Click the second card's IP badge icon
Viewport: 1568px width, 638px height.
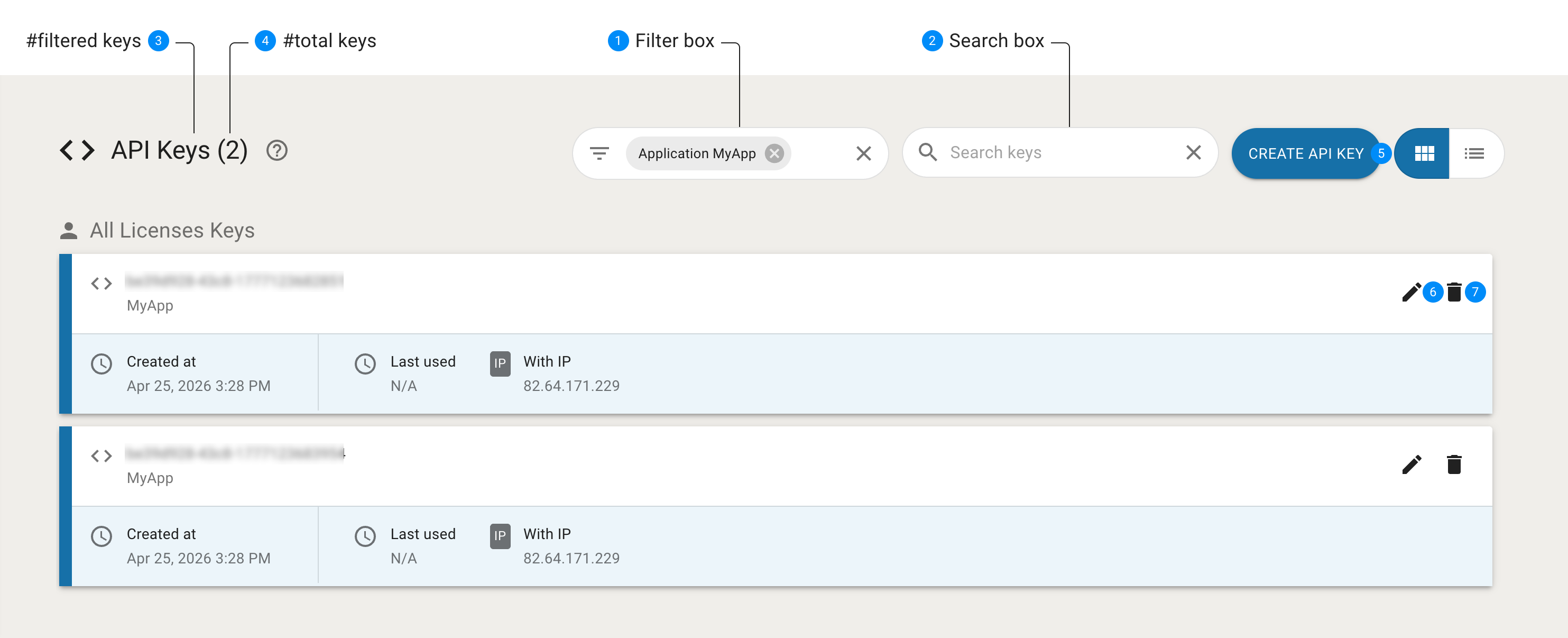pos(500,536)
